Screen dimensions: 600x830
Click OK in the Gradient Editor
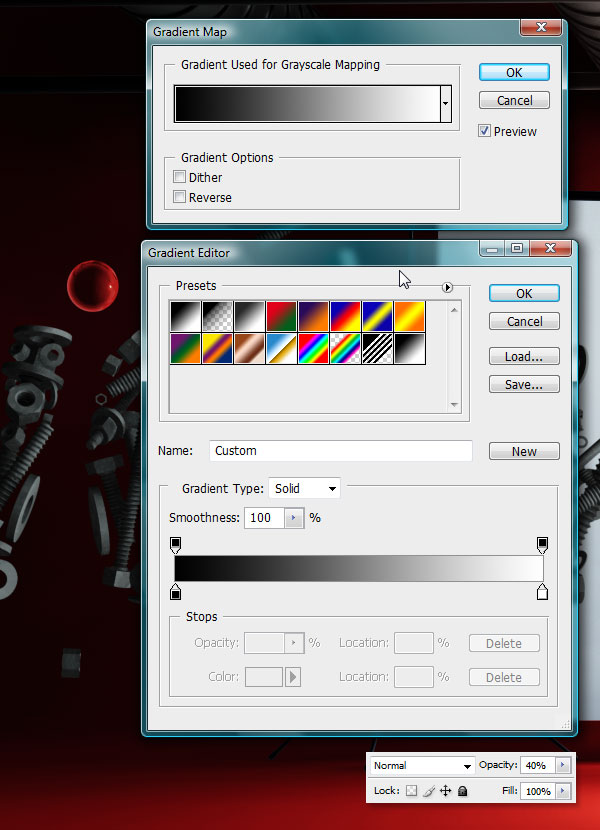tap(524, 294)
